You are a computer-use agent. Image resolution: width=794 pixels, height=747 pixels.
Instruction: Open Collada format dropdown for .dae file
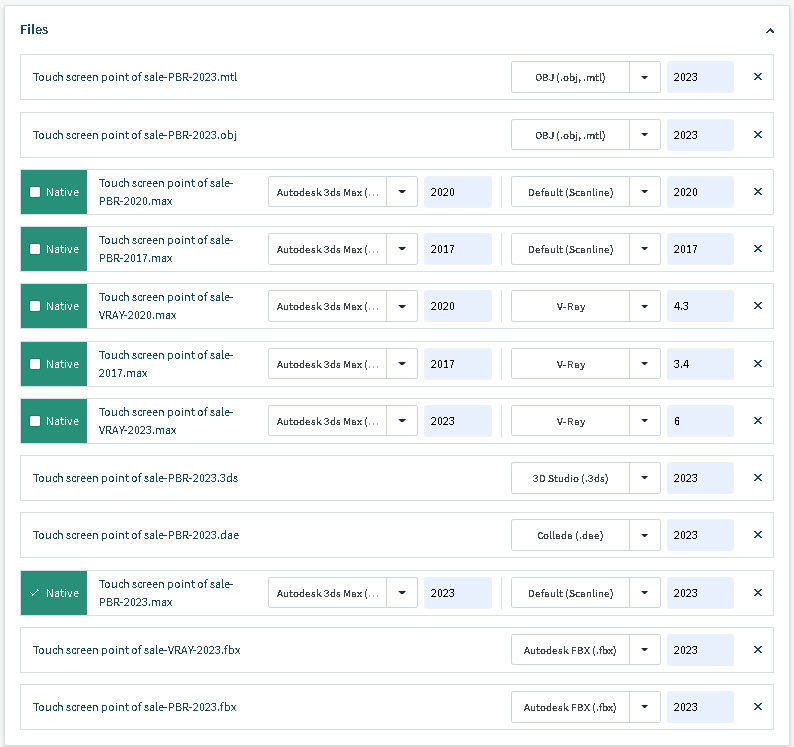click(644, 535)
